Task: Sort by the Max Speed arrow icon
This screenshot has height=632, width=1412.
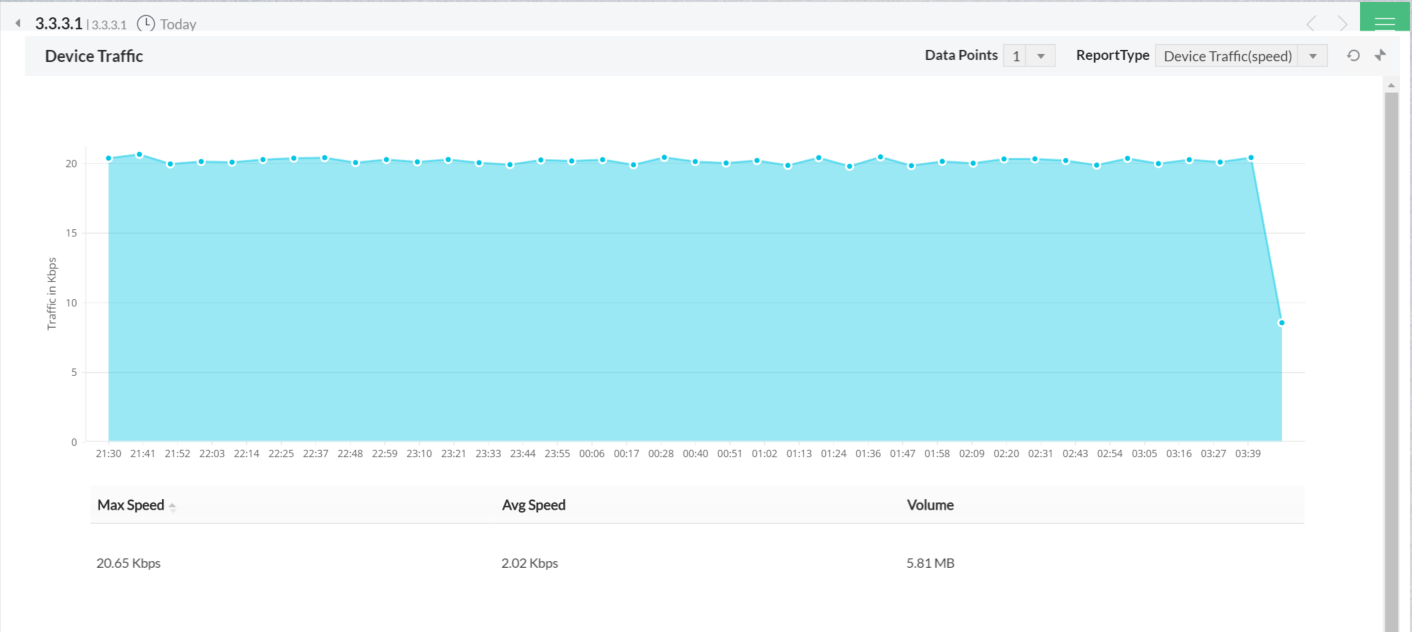Action: [172, 507]
